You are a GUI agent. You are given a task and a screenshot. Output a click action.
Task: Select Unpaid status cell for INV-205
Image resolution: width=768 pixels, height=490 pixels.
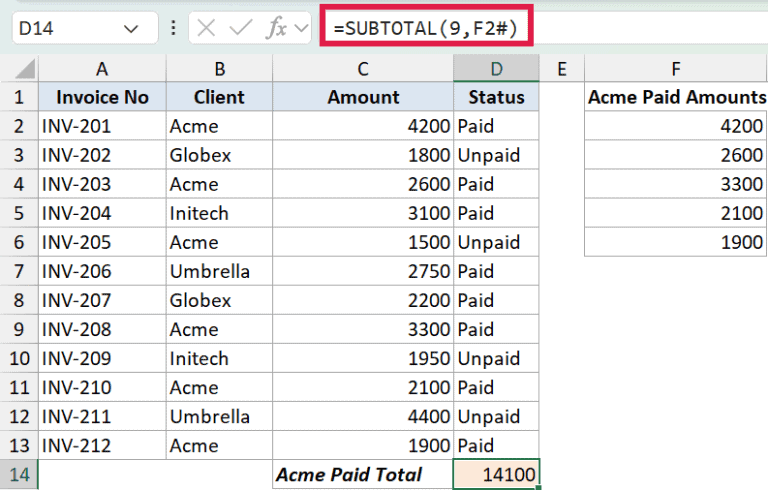tap(496, 242)
